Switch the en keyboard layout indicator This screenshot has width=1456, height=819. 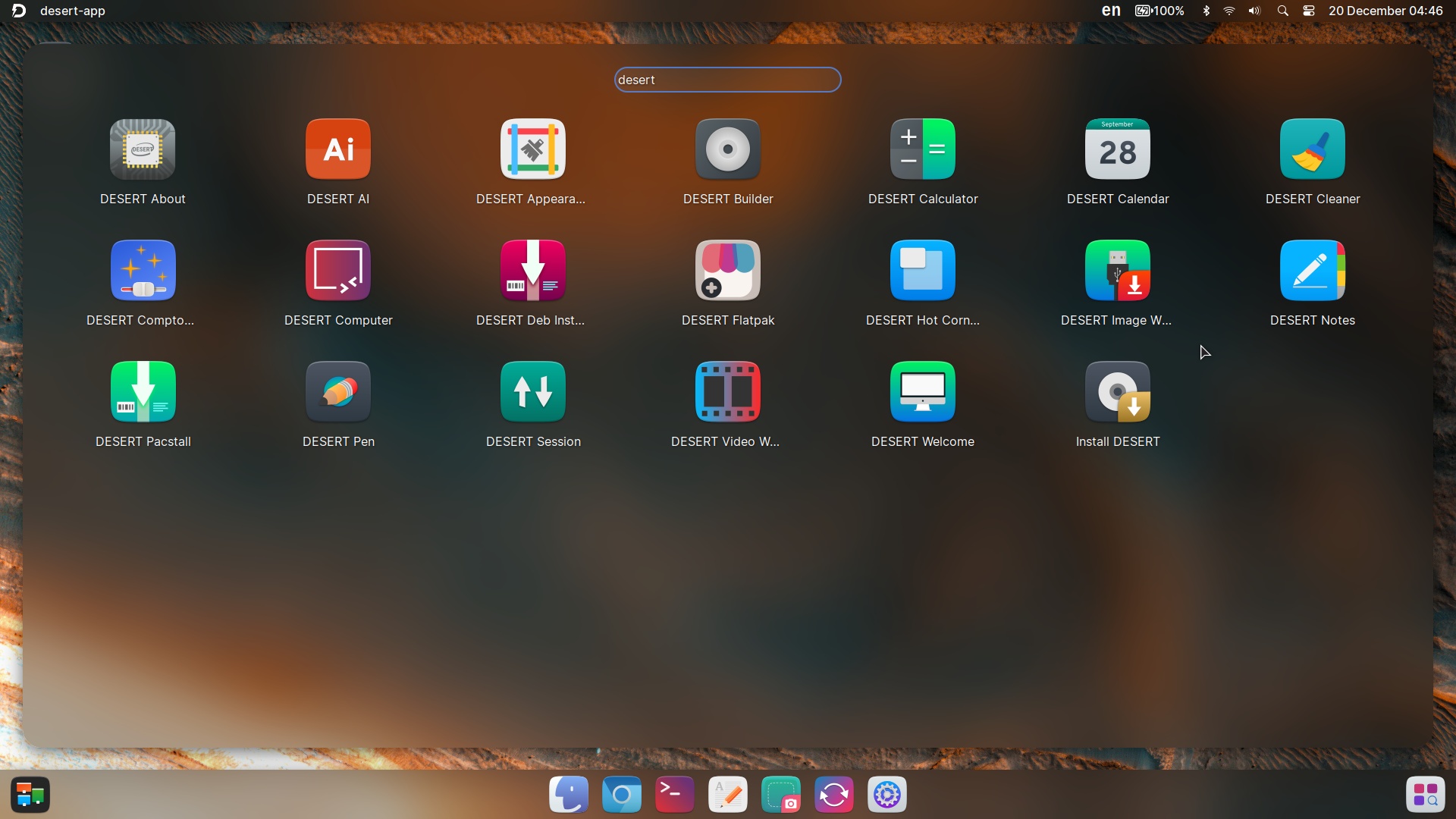1111,11
